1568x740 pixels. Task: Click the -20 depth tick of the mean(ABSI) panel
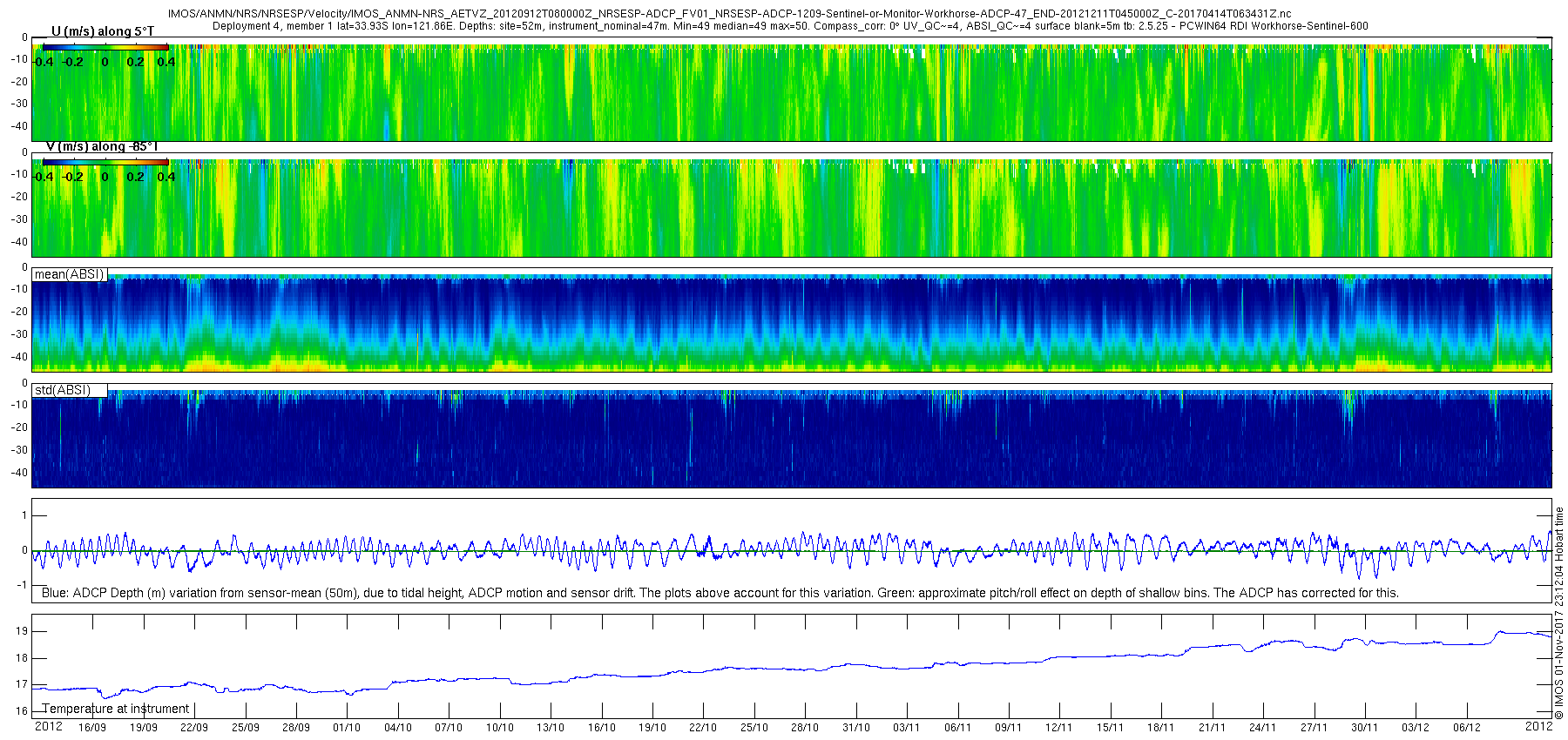click(x=18, y=312)
